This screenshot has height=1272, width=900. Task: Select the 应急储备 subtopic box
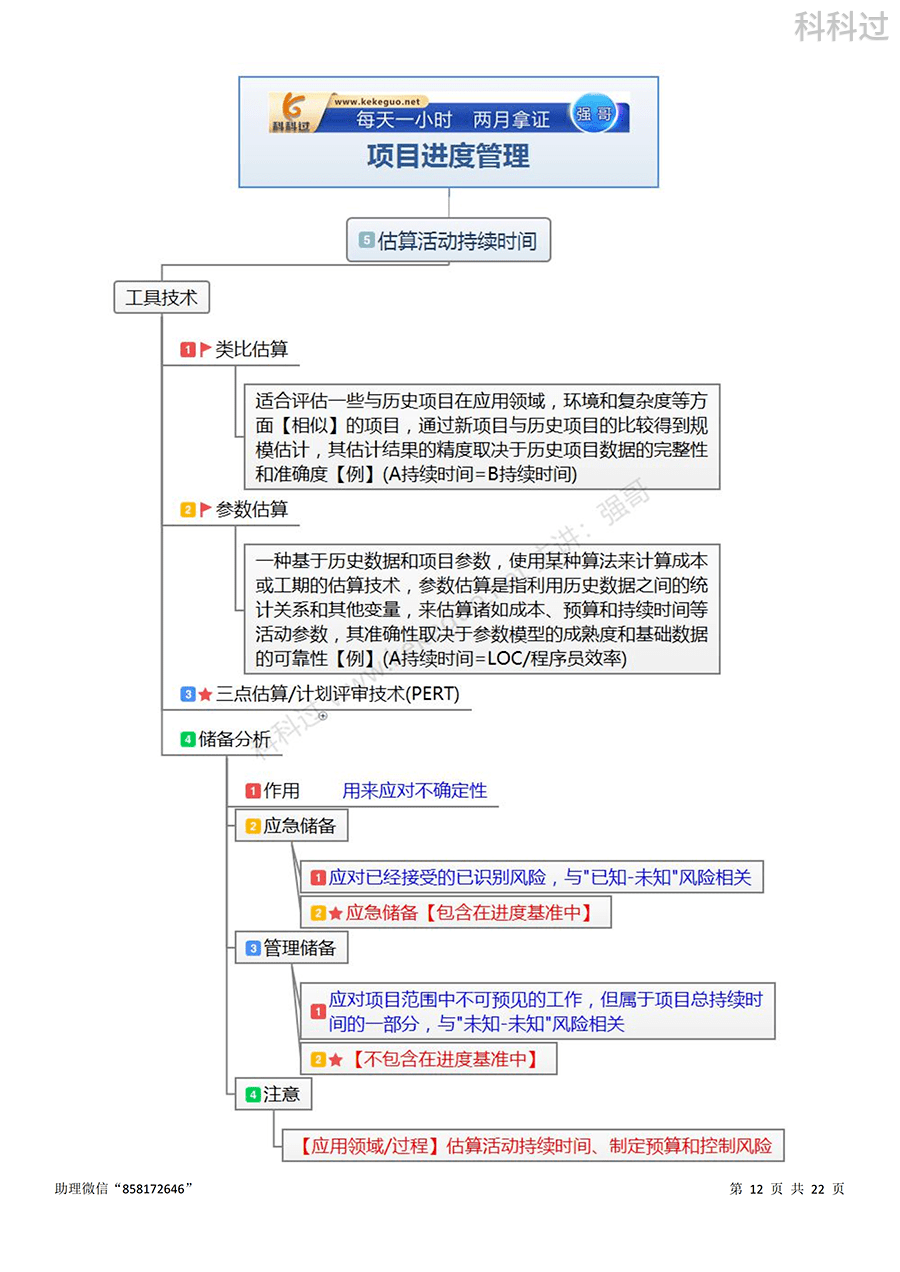291,826
